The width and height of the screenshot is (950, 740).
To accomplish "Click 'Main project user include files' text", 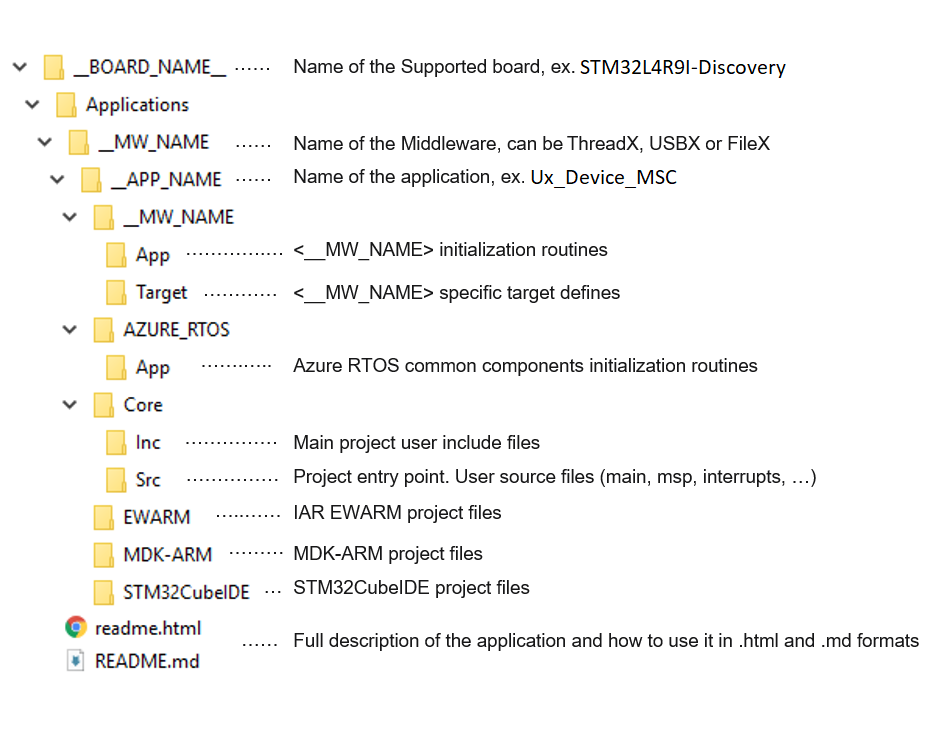I will point(416,443).
